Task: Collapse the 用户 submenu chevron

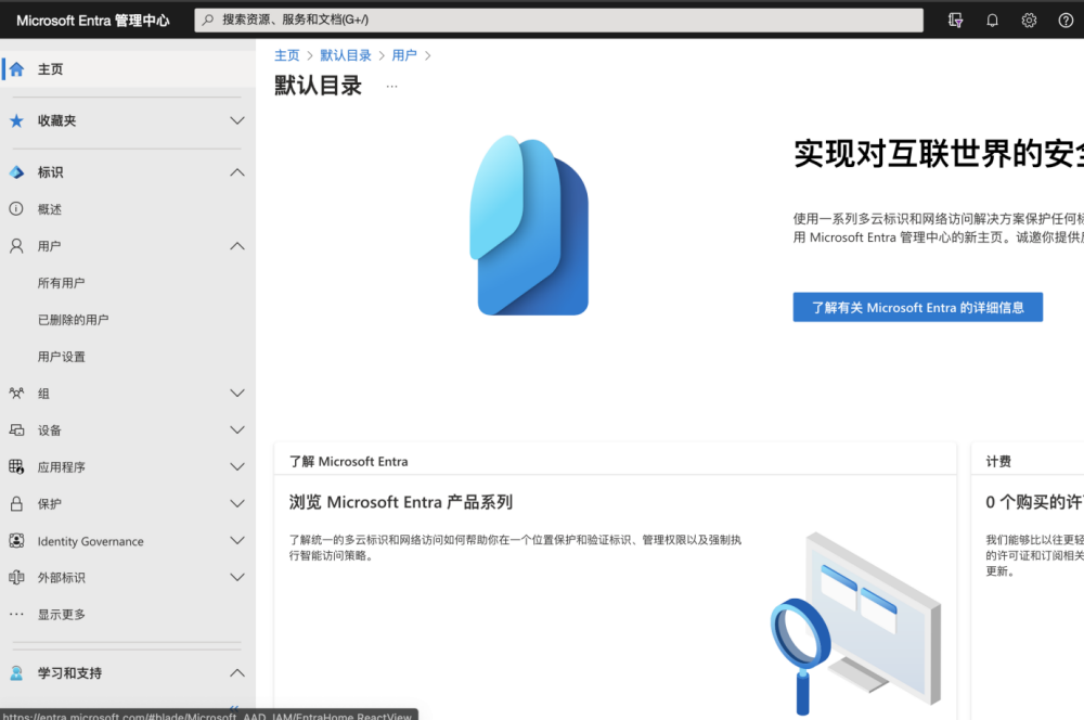Action: pos(237,246)
